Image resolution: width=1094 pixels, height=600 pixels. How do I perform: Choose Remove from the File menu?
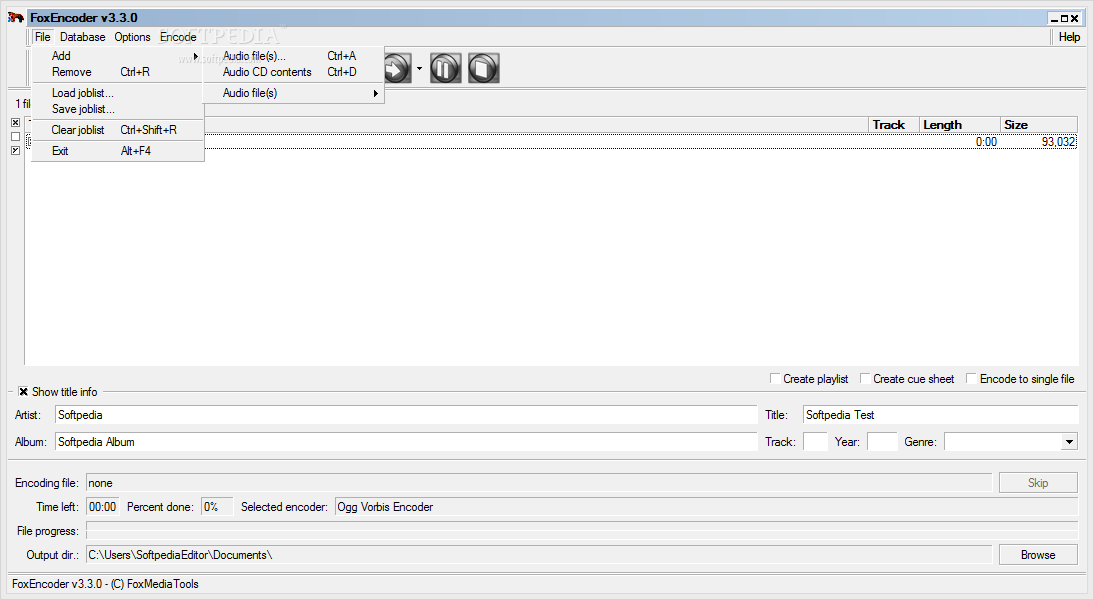(117, 72)
